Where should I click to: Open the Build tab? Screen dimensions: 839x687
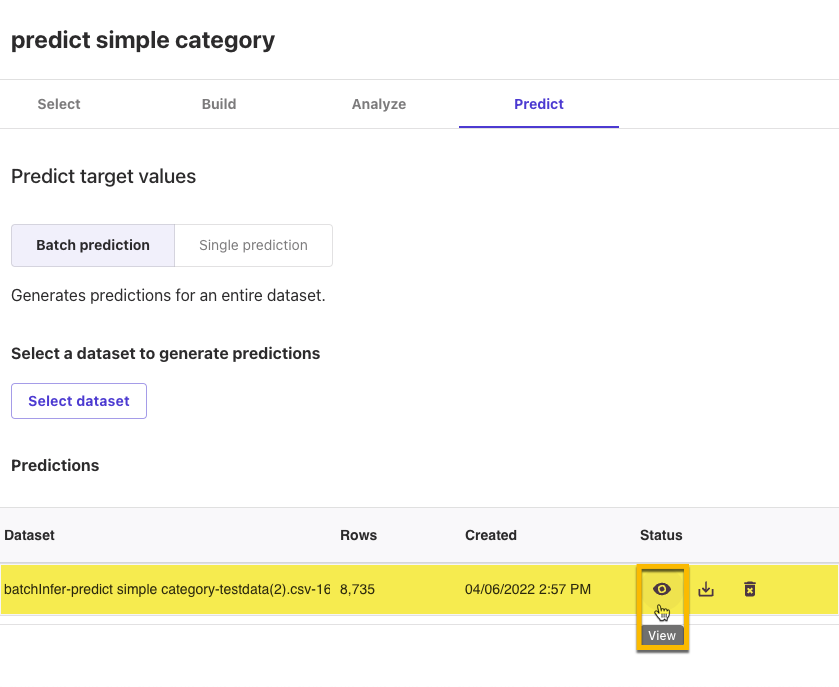click(x=219, y=104)
